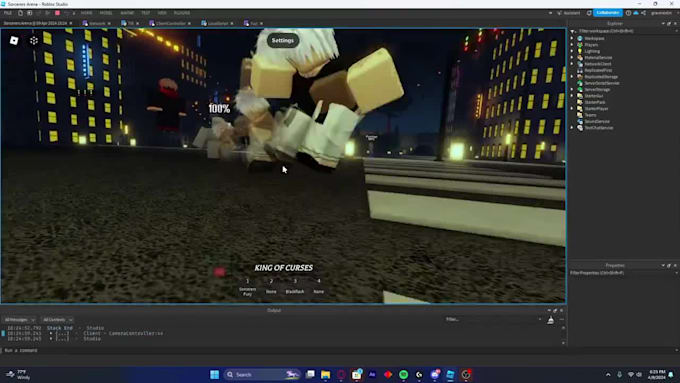Click the refresh icon left of Collaborate
Viewport: 680px width, 383px height.
click(589, 13)
